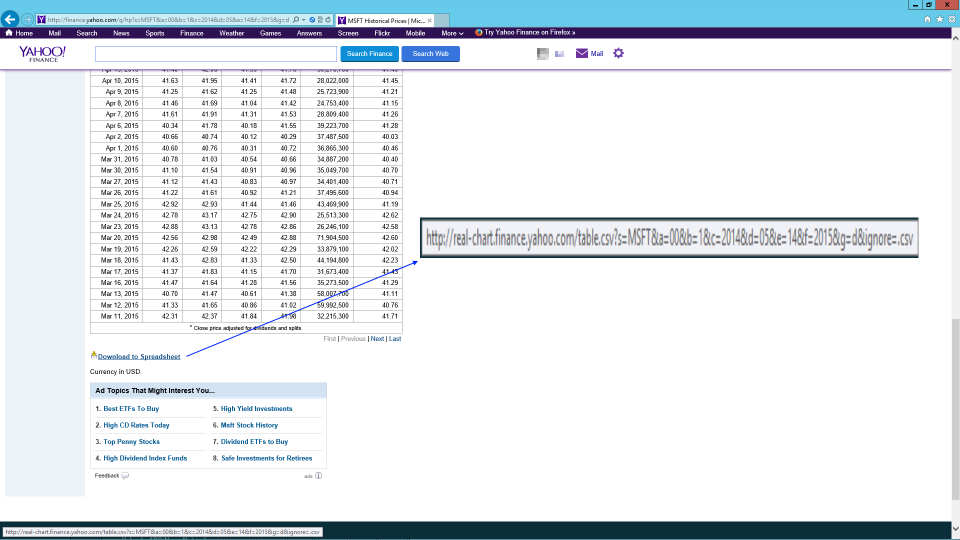Click the refresh icon in the address bar

328,20
